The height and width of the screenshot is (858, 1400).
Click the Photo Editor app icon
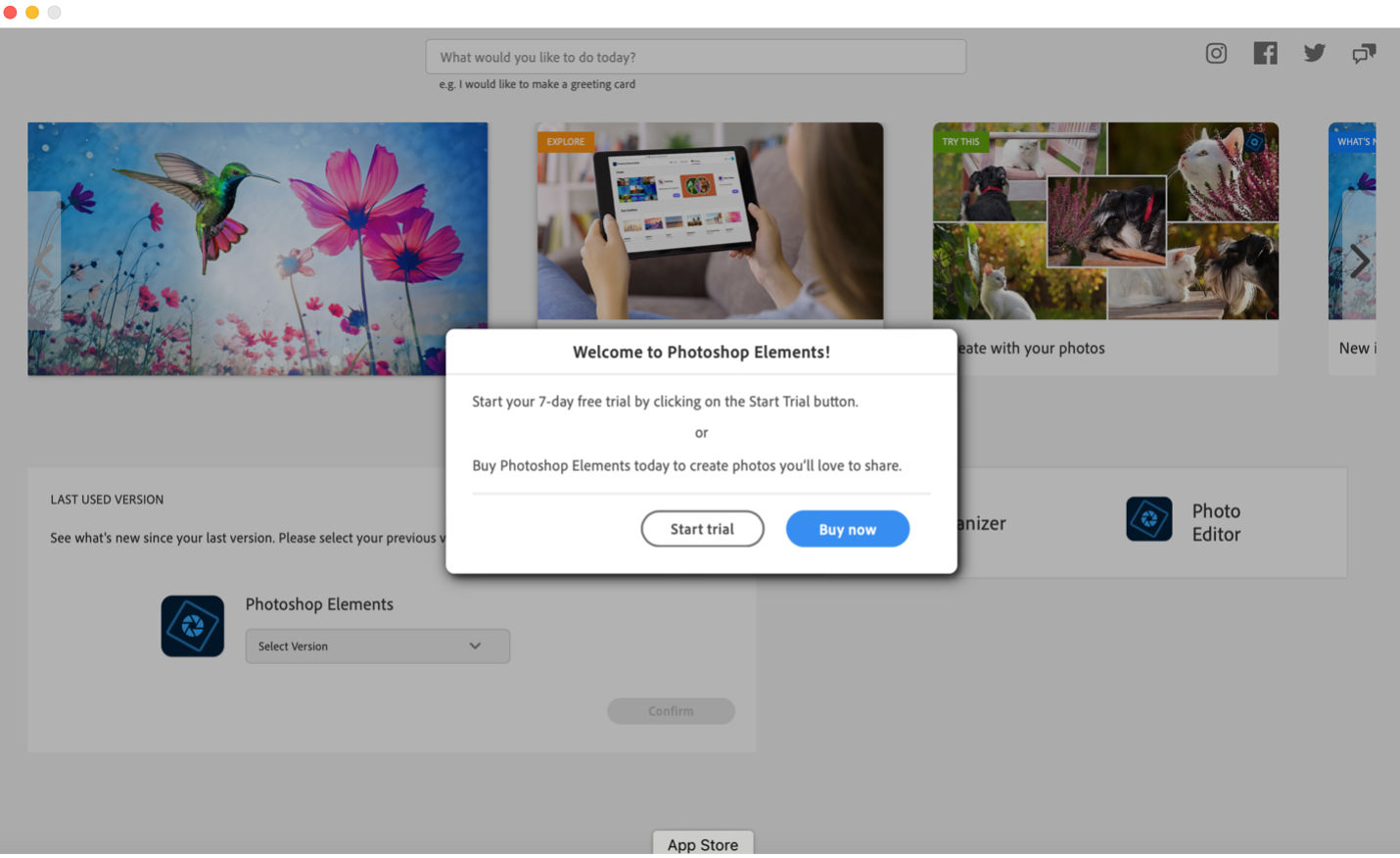tap(1148, 519)
